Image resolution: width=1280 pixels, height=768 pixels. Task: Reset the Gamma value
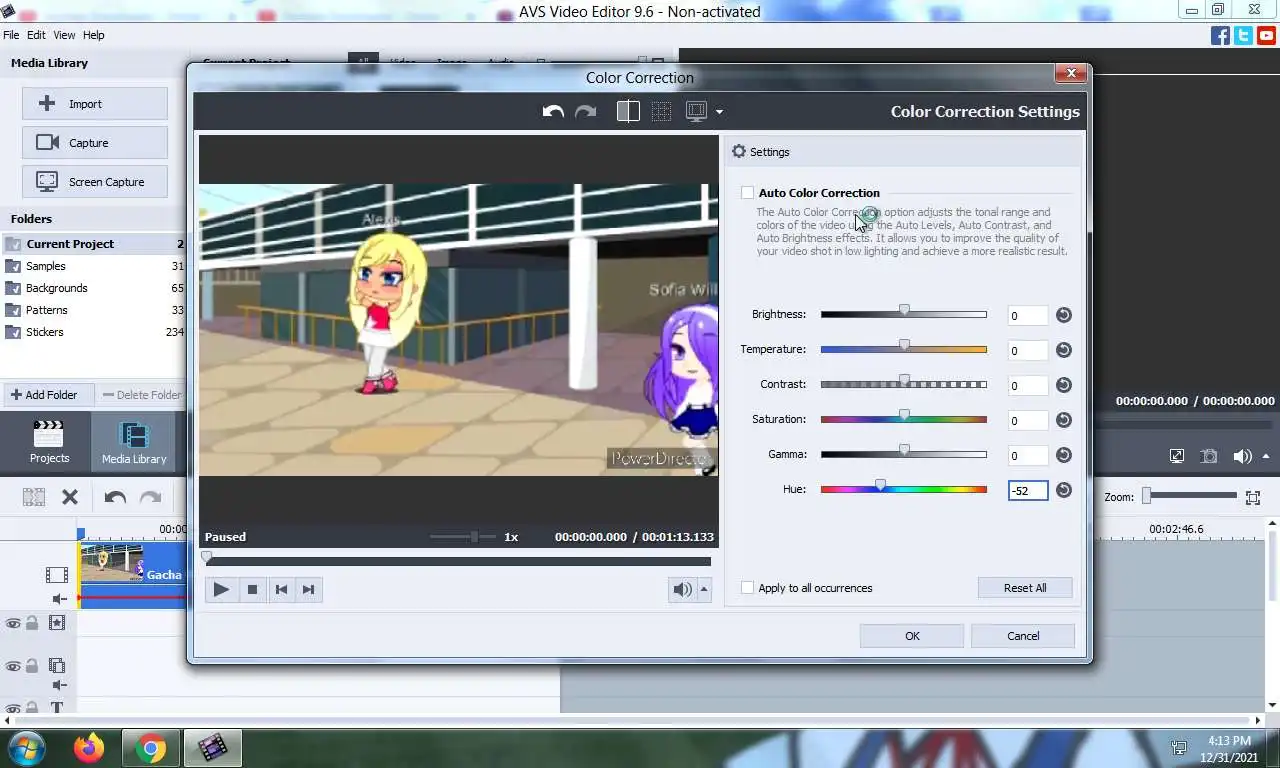click(1064, 455)
